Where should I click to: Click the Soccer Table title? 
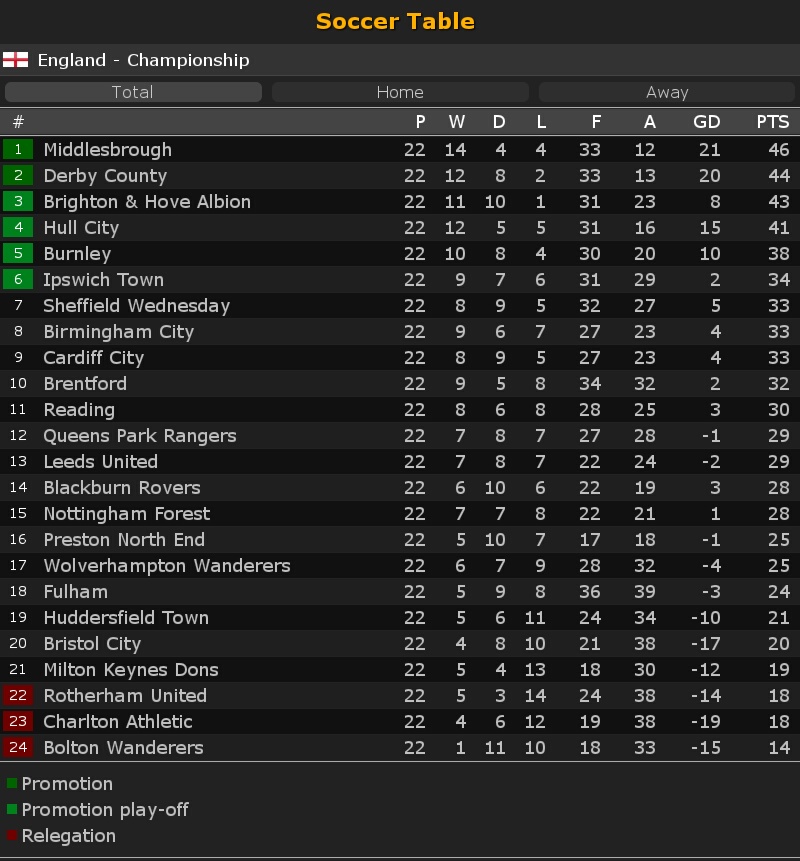pos(395,21)
